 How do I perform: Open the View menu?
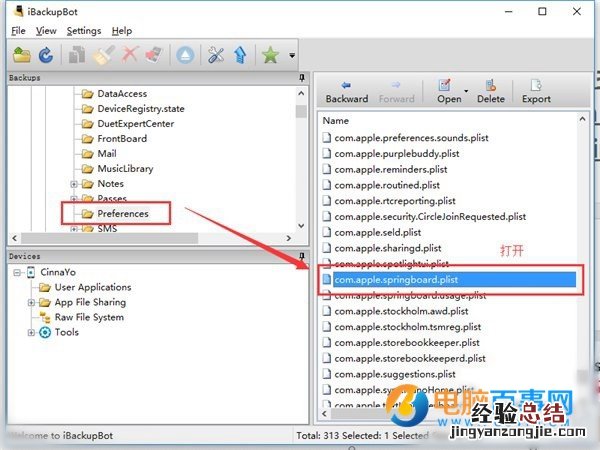(x=46, y=31)
